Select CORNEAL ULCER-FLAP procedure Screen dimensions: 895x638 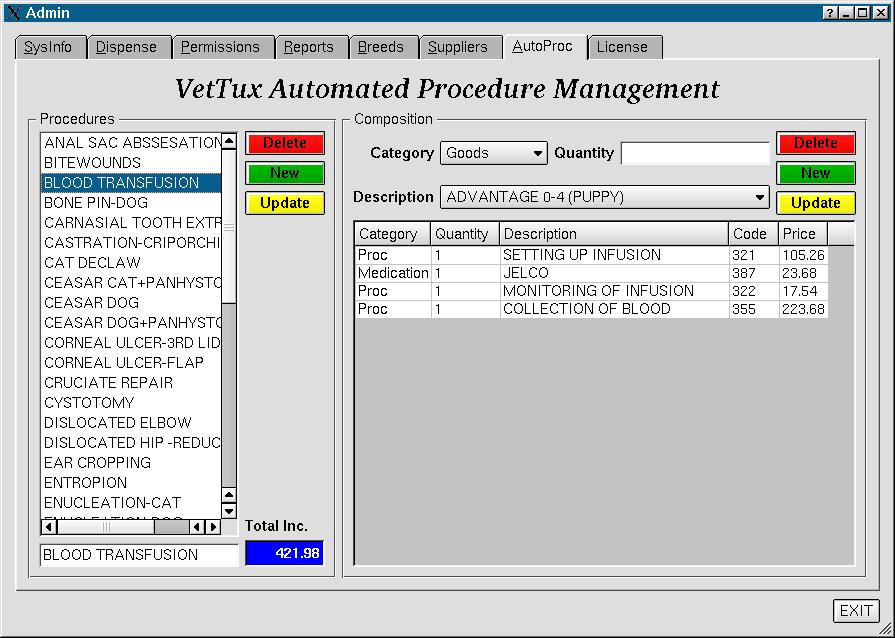[131, 362]
